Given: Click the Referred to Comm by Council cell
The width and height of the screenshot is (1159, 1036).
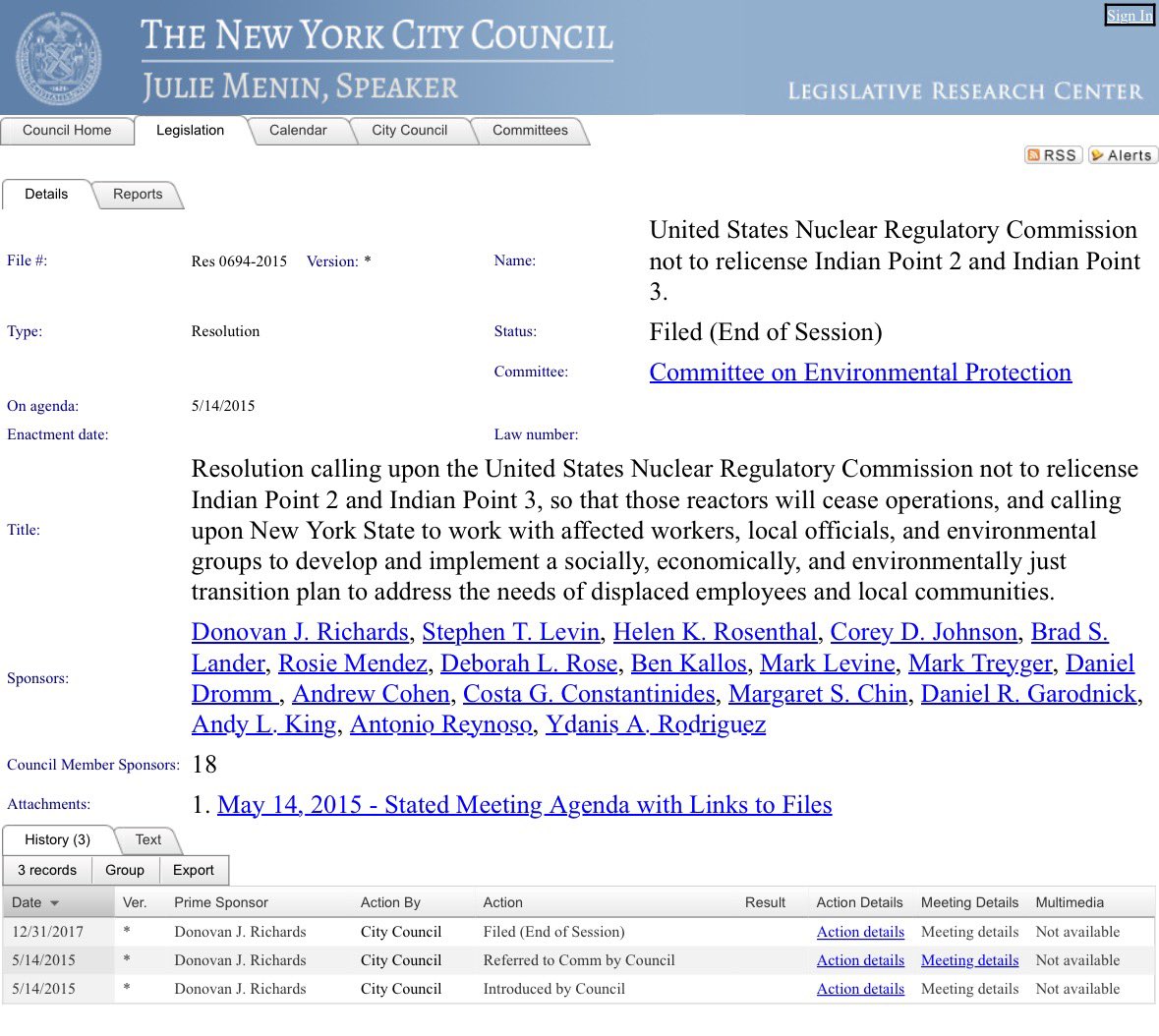Looking at the screenshot, I should tap(579, 960).
